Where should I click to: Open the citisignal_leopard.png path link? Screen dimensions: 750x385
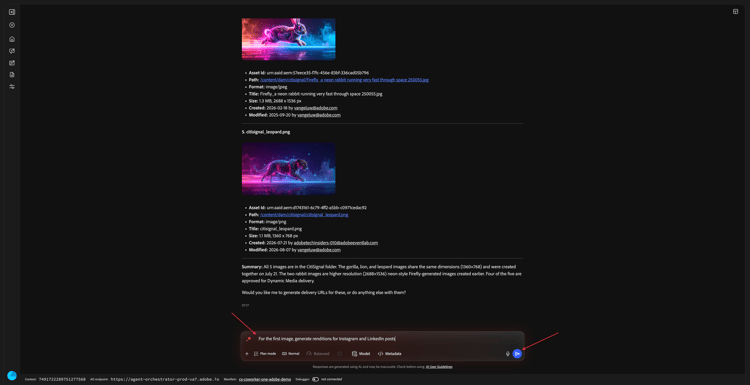point(304,215)
